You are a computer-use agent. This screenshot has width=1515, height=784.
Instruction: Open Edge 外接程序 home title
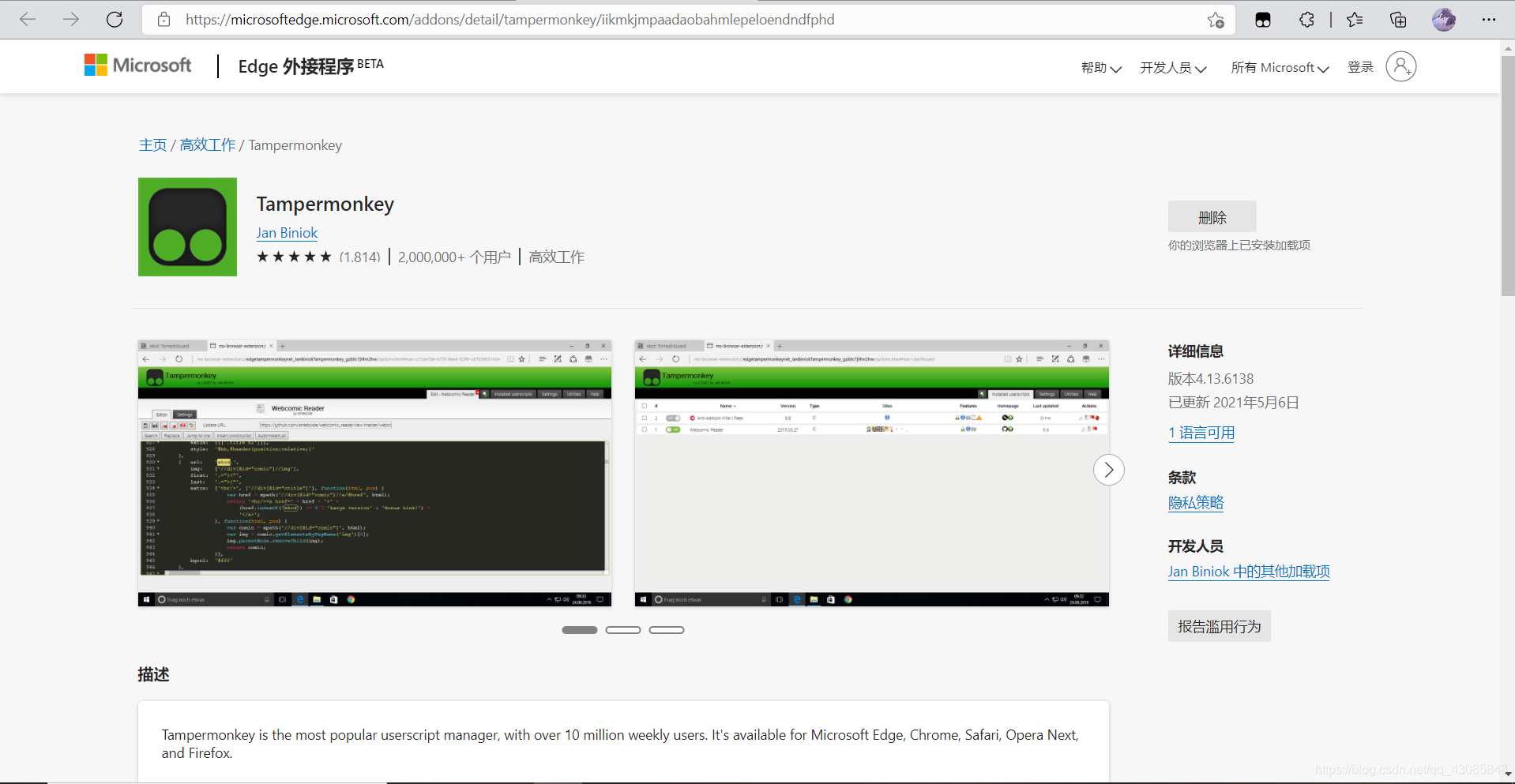310,66
